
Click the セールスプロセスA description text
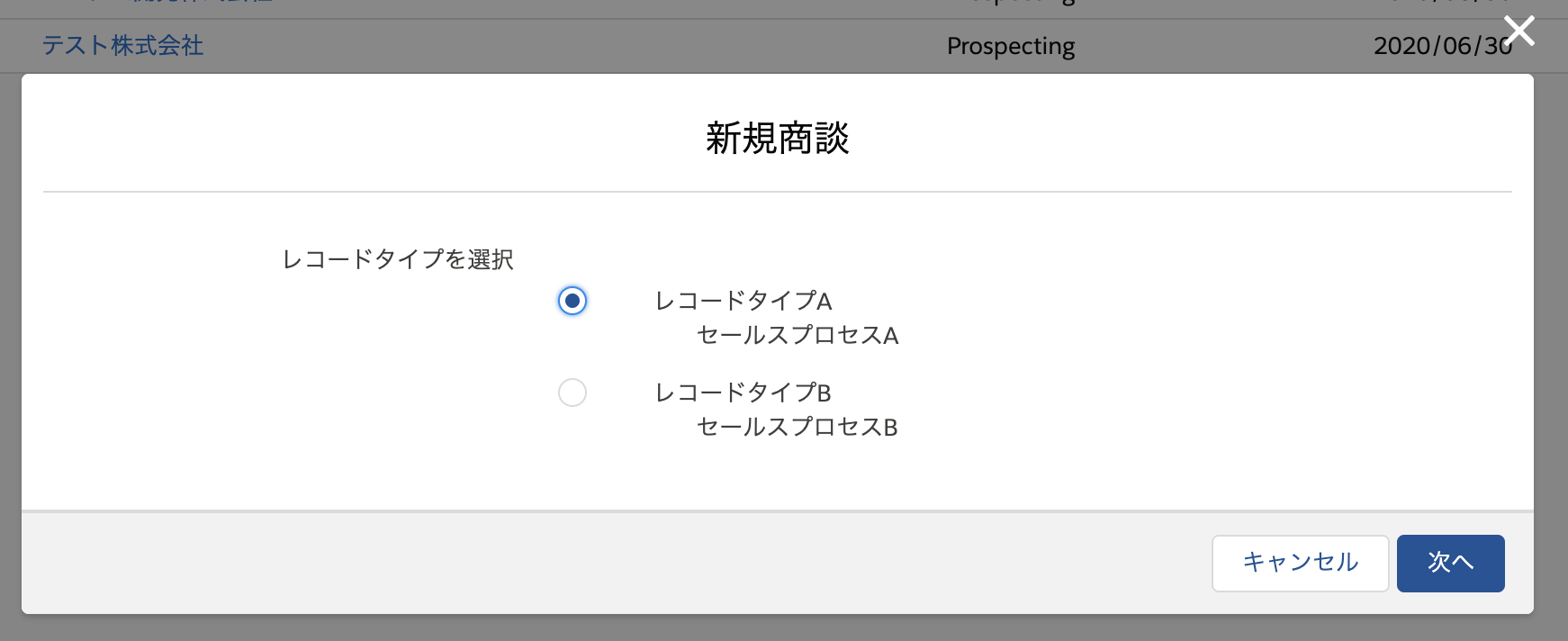pos(798,336)
